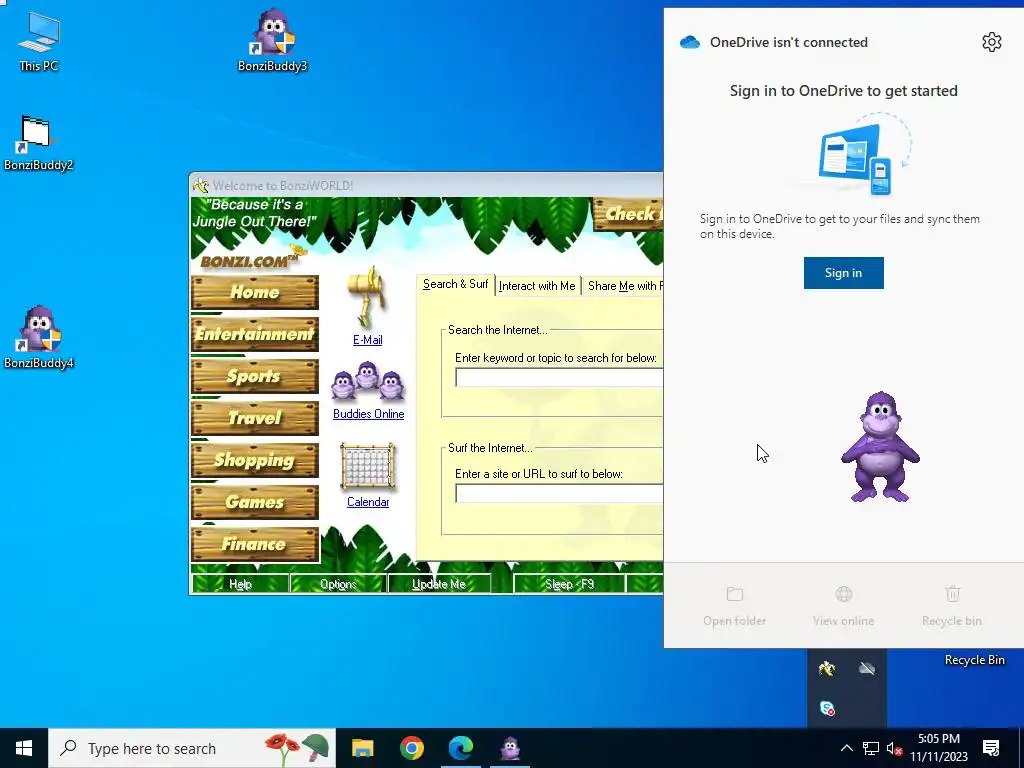
Task: Click the Games wooden sign button
Action: [x=255, y=502]
